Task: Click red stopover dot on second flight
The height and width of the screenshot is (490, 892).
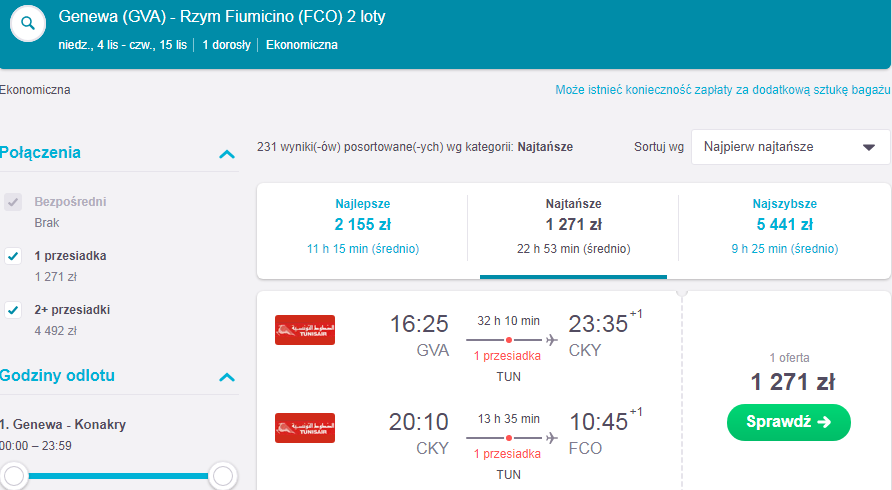Action: 509,438
